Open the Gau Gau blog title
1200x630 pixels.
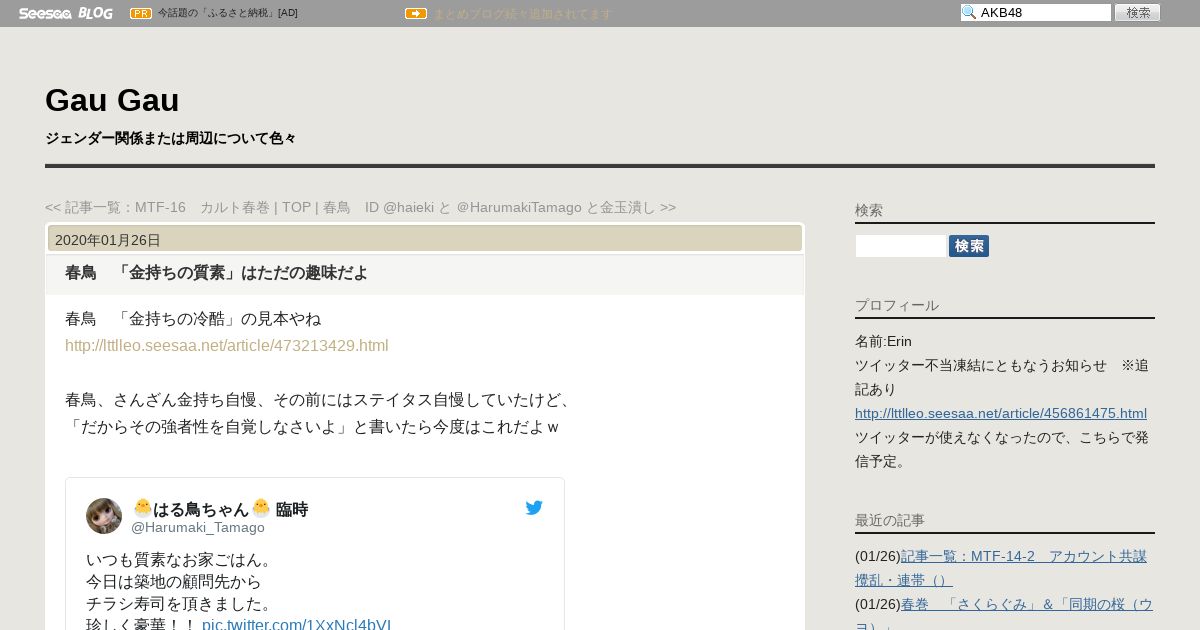click(112, 100)
